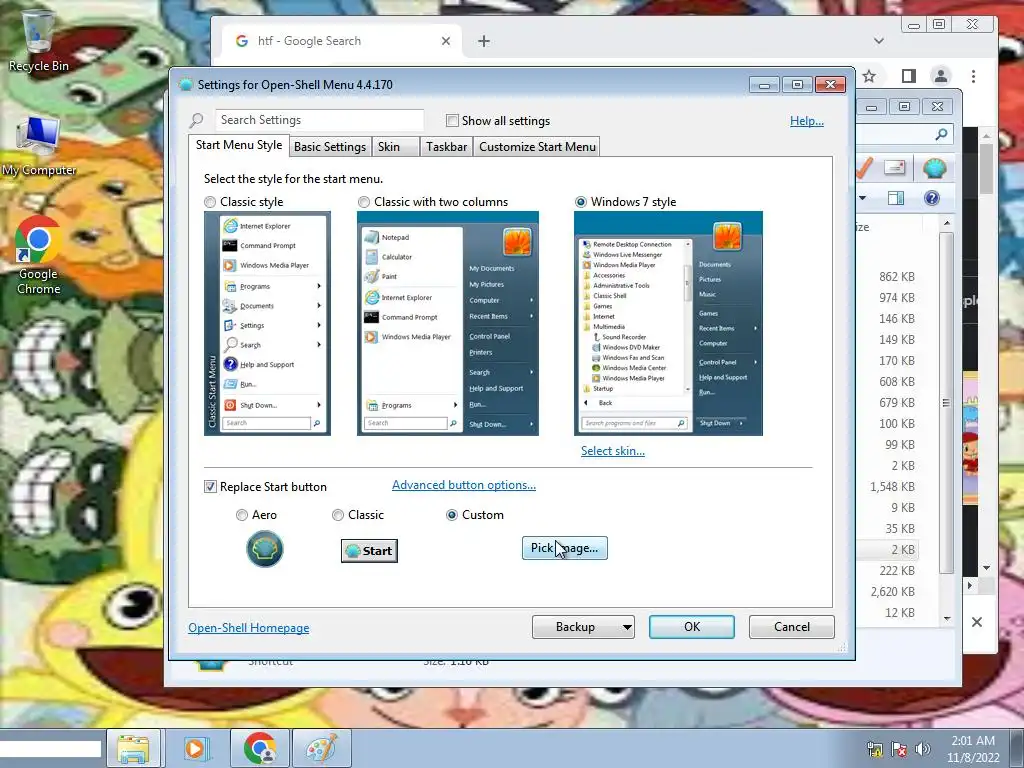Open Chrome three-dot menu
Viewport: 1024px width, 768px height.
[973, 76]
